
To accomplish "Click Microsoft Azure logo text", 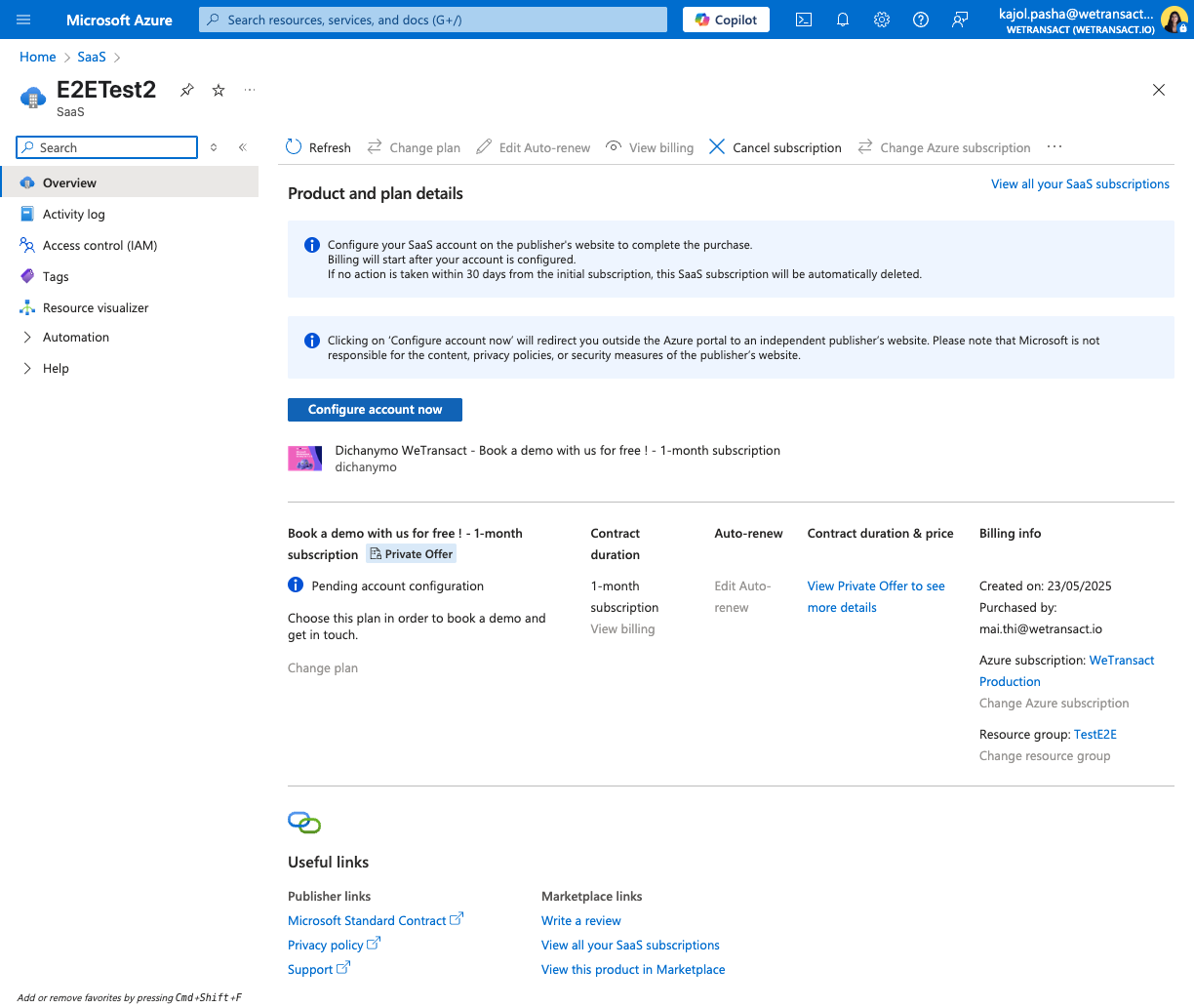I will click(x=119, y=20).
